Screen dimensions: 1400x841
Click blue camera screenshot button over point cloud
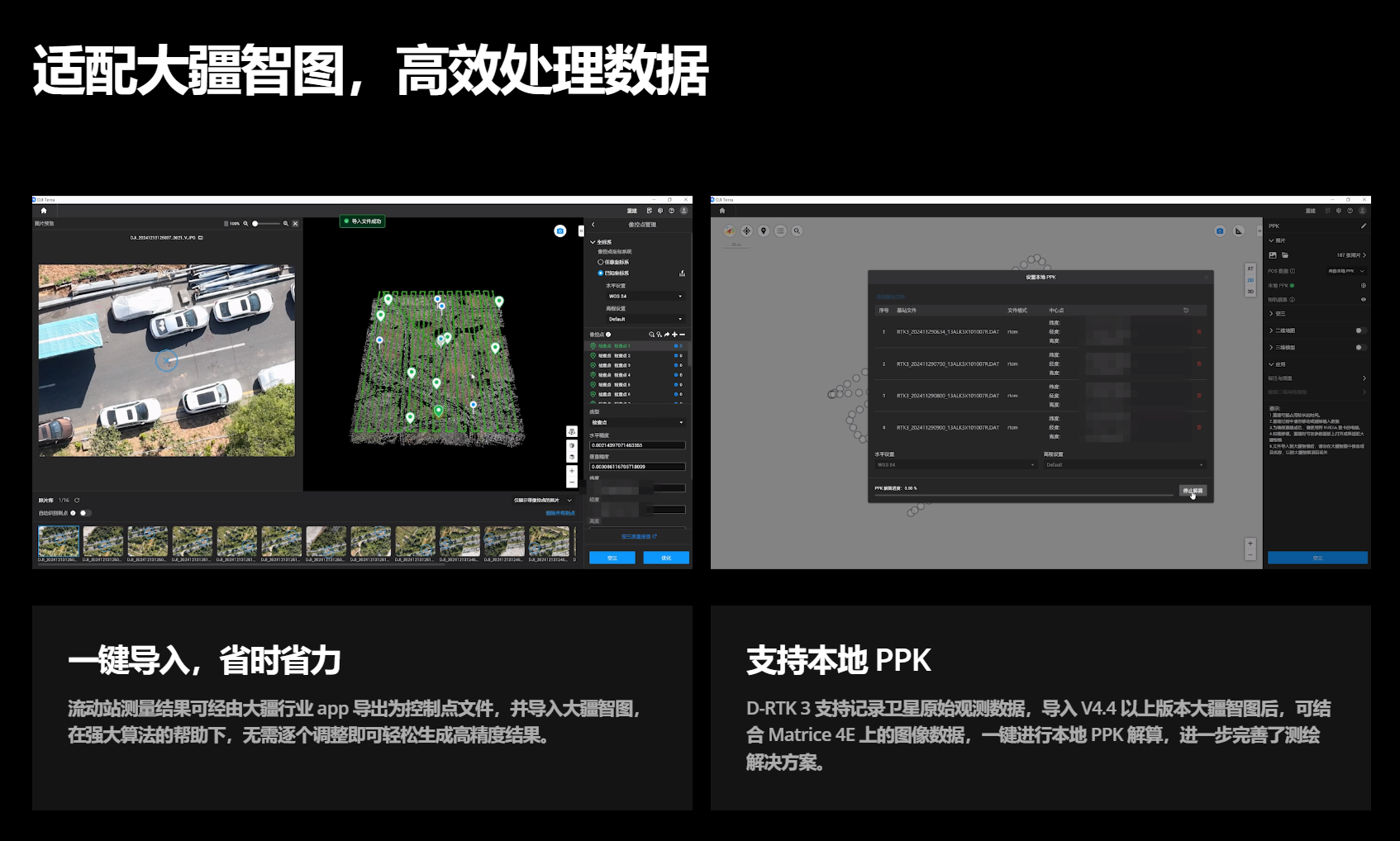coord(560,231)
